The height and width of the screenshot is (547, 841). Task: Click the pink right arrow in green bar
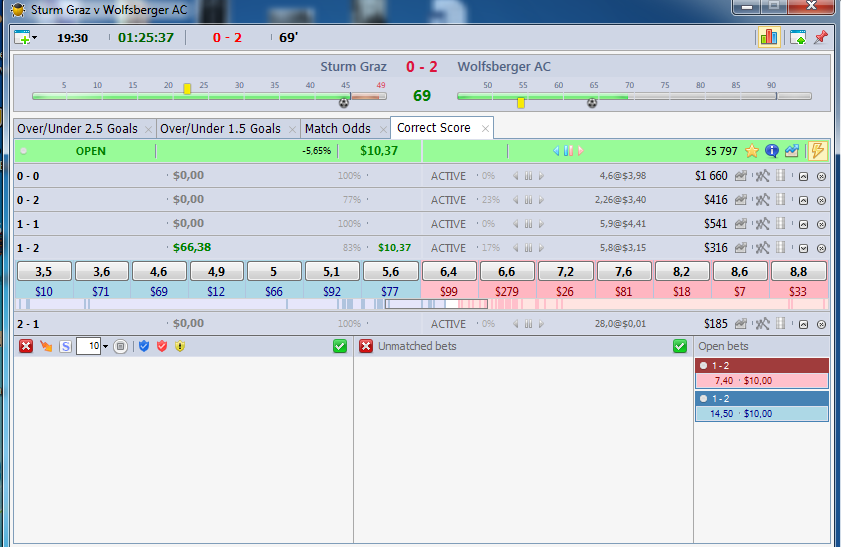(x=580, y=151)
